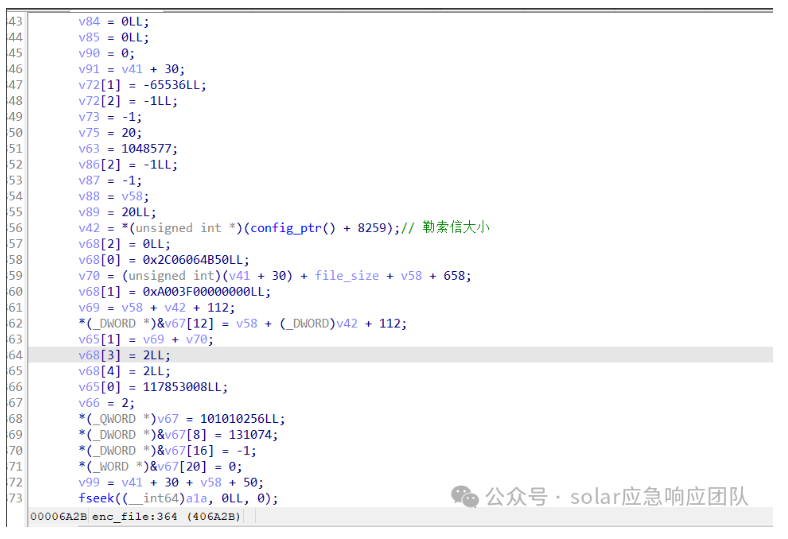Screen dimensions: 788x539
Task: Click the status bar address 00006A2B
Action: coord(59,516)
